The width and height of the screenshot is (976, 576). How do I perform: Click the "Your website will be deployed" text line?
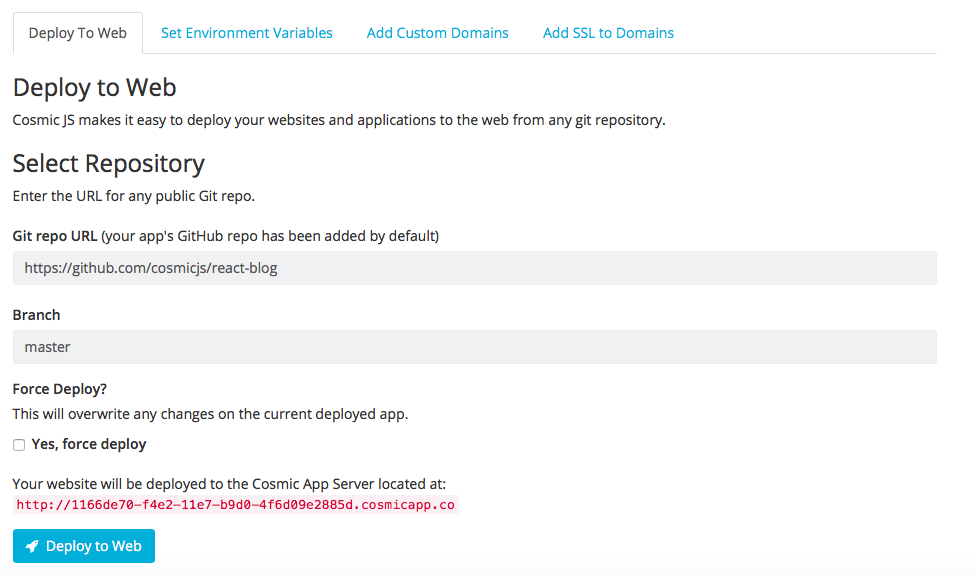(x=236, y=484)
